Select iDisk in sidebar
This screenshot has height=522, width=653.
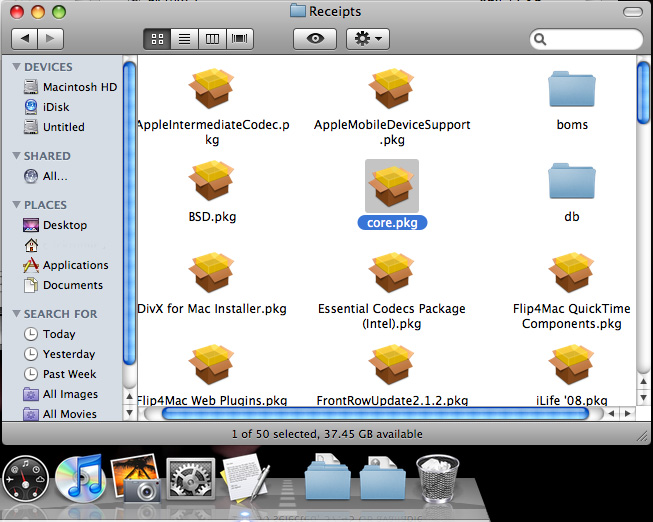coord(47,107)
